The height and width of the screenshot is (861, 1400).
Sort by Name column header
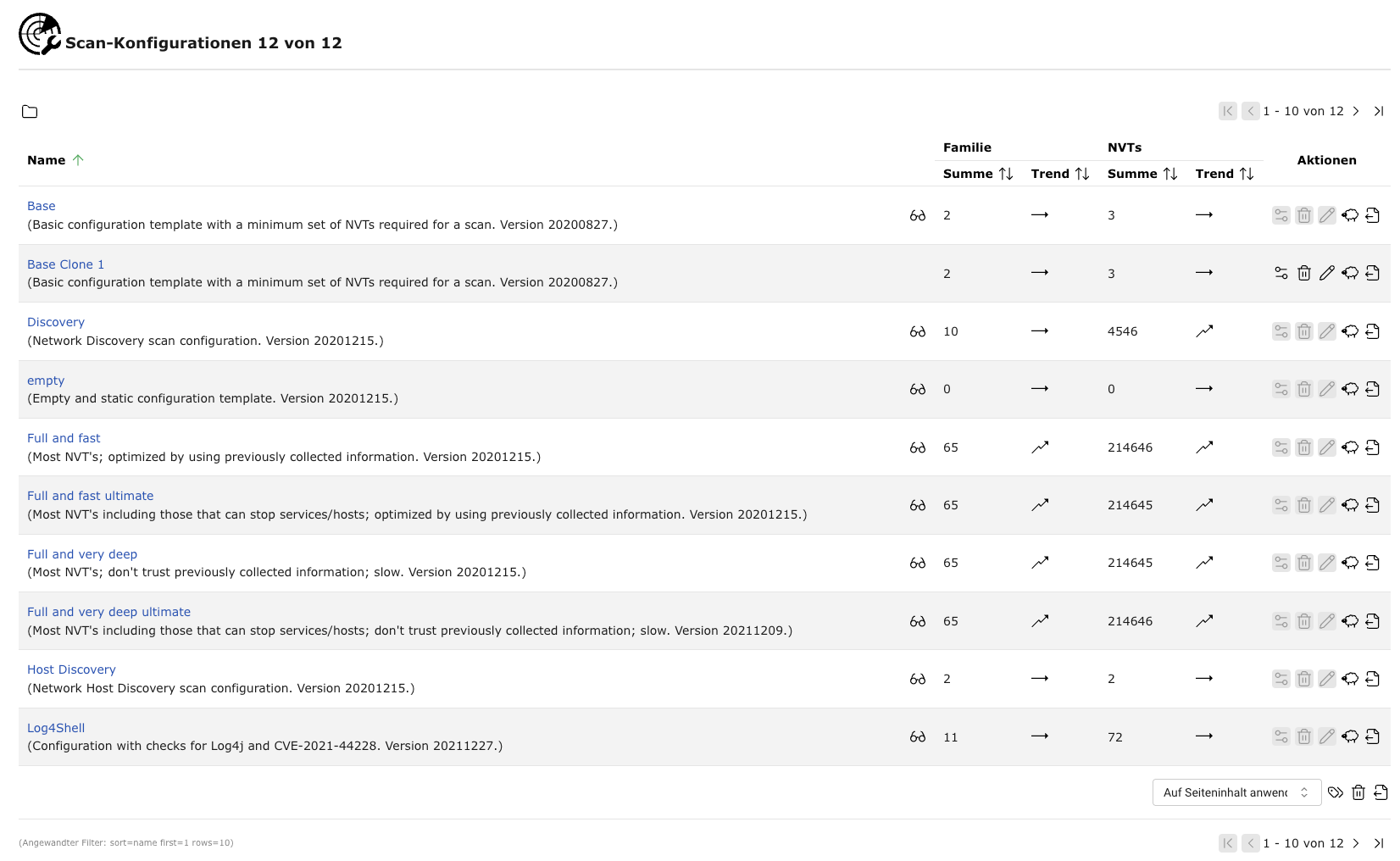tap(47, 160)
